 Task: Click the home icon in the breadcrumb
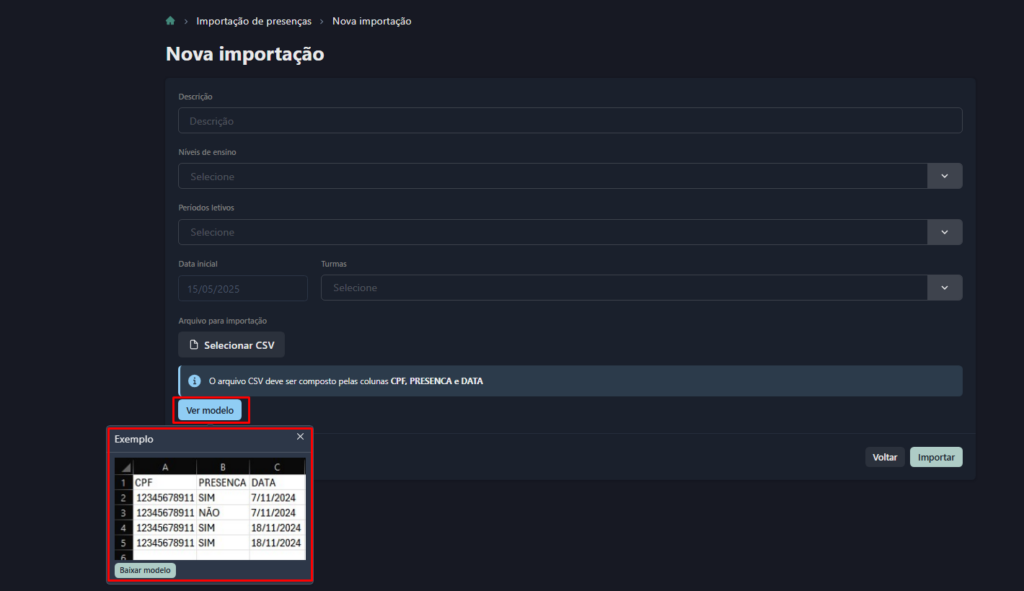tap(171, 21)
